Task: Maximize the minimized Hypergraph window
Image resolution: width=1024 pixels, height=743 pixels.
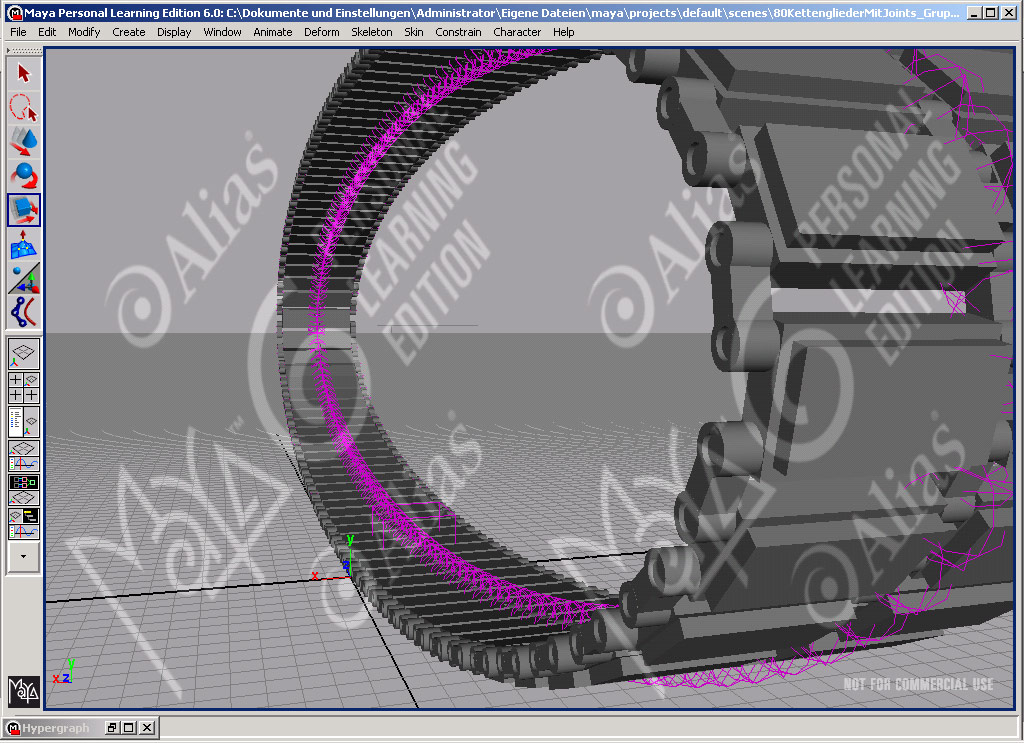Action: pyautogui.click(x=129, y=727)
